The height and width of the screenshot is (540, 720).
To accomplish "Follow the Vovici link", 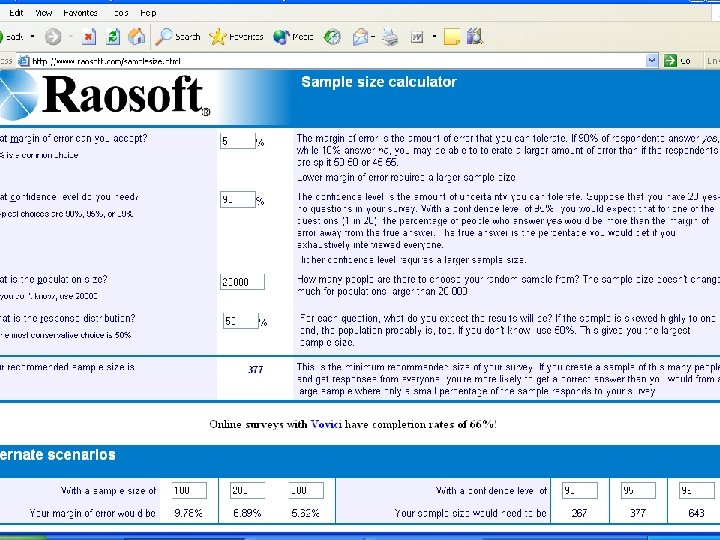I will tap(326, 424).
